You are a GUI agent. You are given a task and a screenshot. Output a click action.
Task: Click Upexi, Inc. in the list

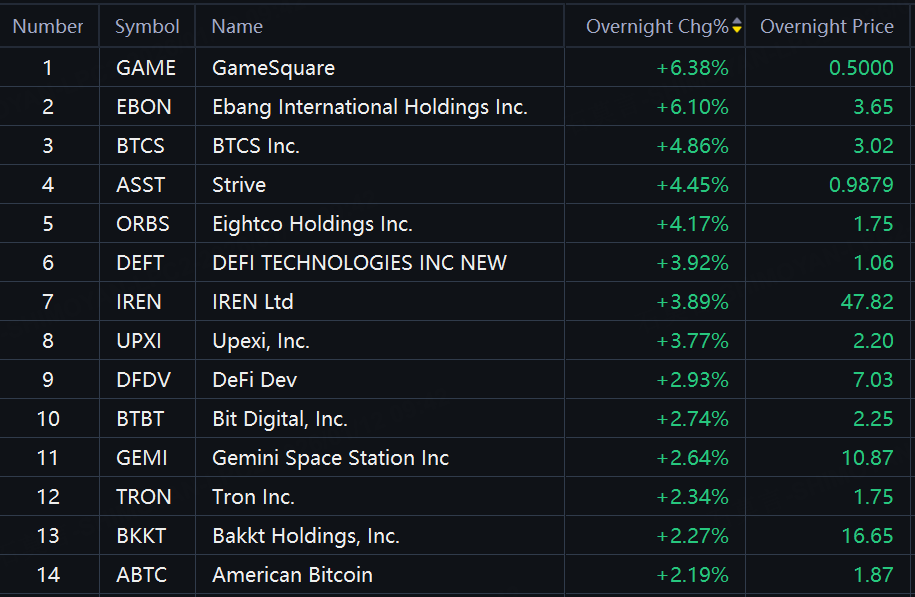pos(261,341)
